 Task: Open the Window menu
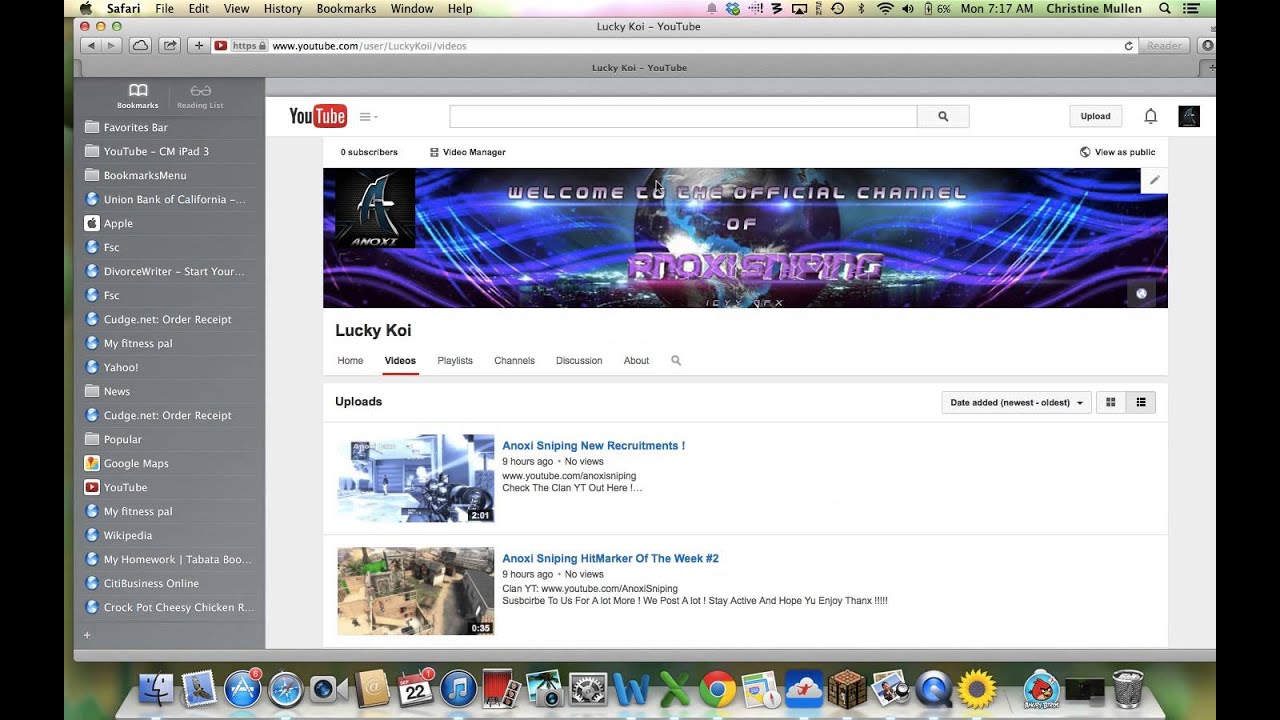click(x=412, y=8)
